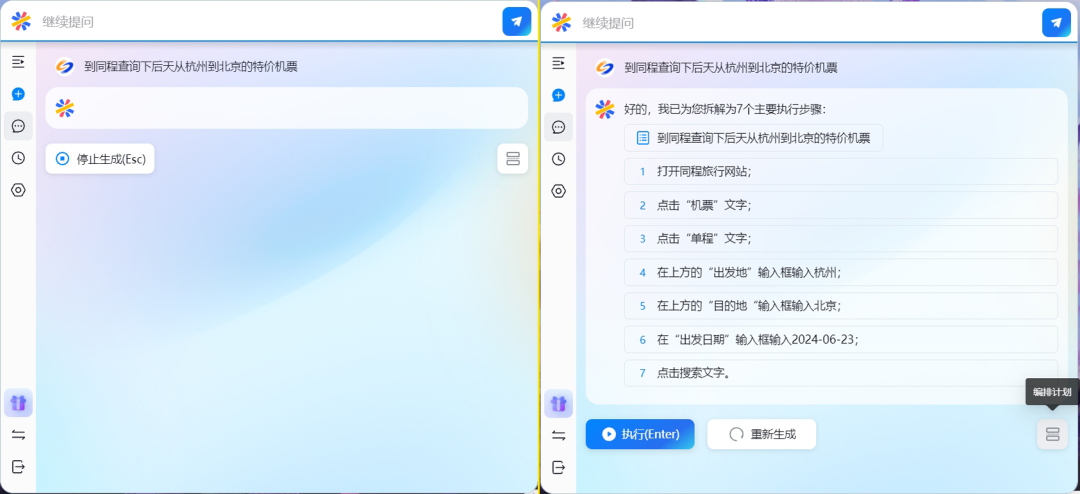Select step 6 出发日期 2024-06-23

[x=841, y=340]
